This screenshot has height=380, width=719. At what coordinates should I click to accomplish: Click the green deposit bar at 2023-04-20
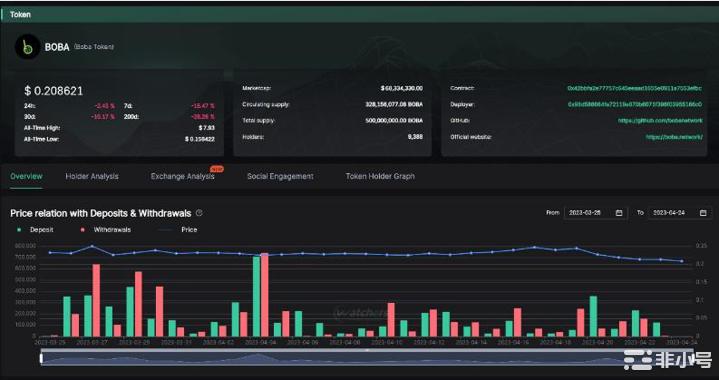point(593,316)
